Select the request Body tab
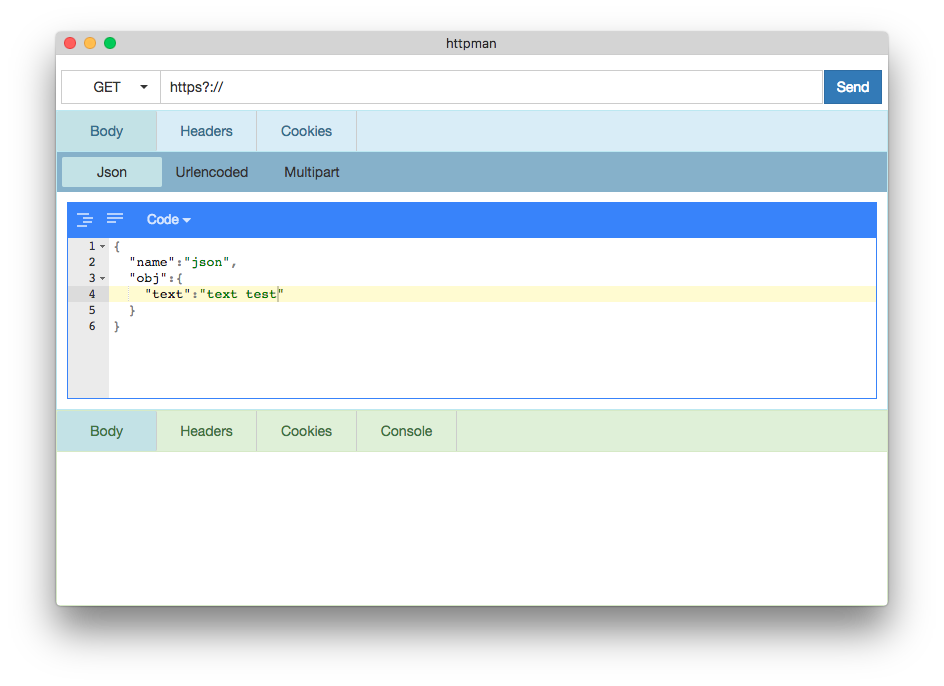 click(107, 131)
